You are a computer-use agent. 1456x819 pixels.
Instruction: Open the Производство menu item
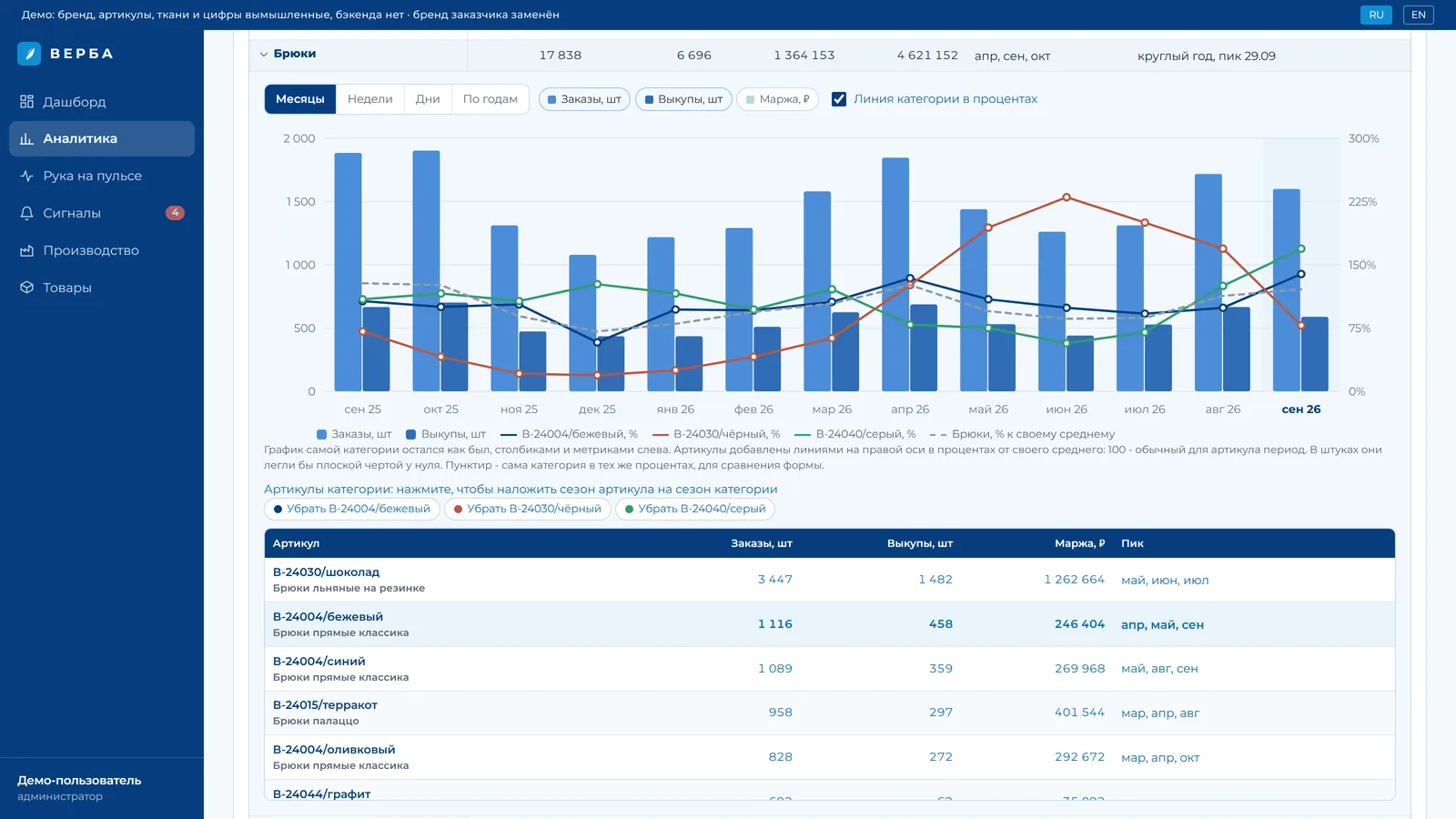point(102,250)
